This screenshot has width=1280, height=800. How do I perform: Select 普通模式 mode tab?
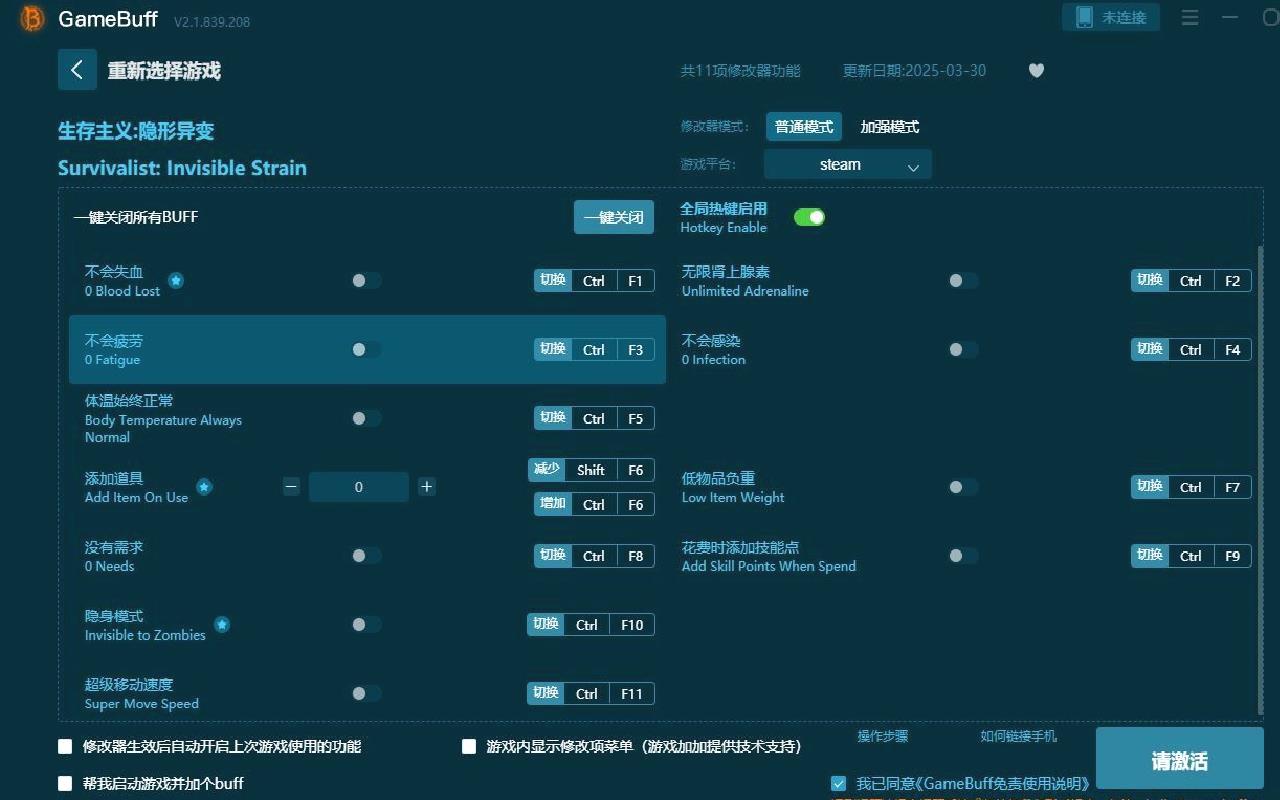pyautogui.click(x=804, y=127)
